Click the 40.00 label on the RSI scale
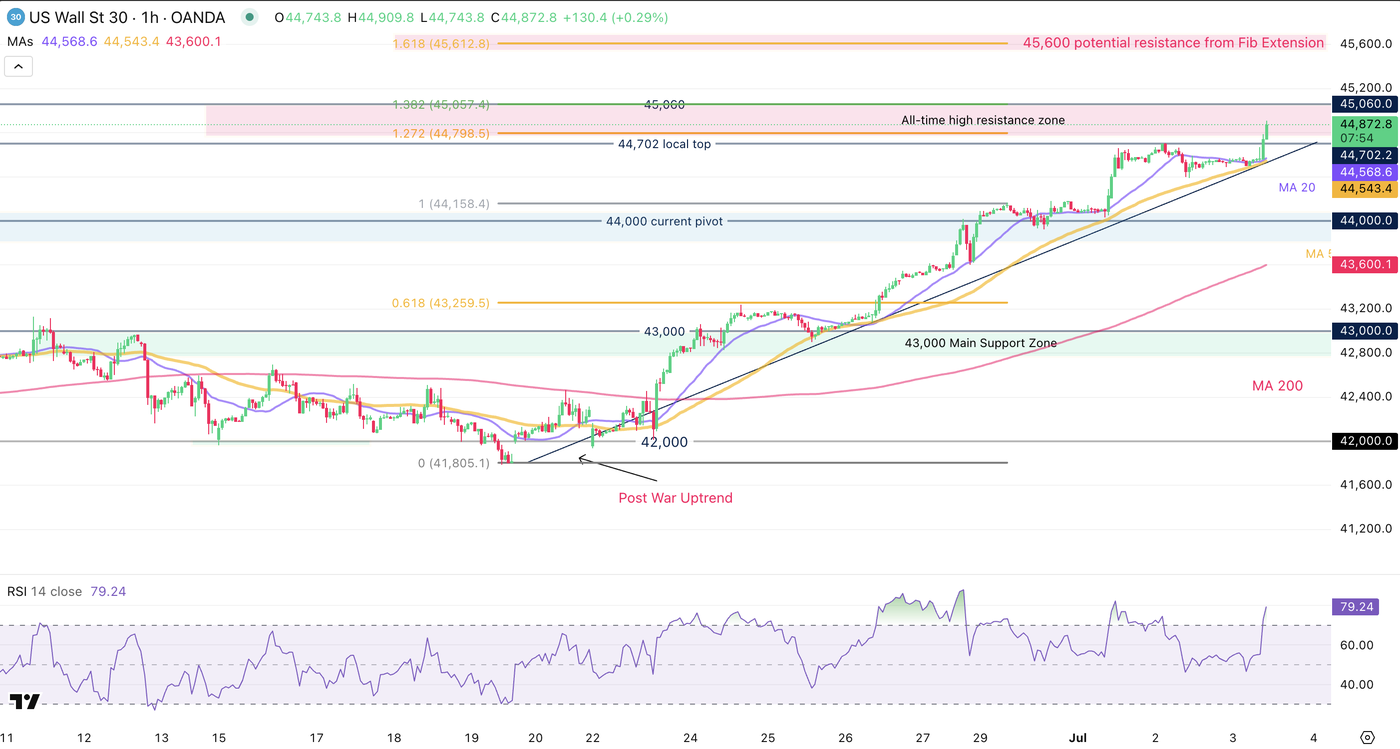The image size is (1400, 749). 1356,685
